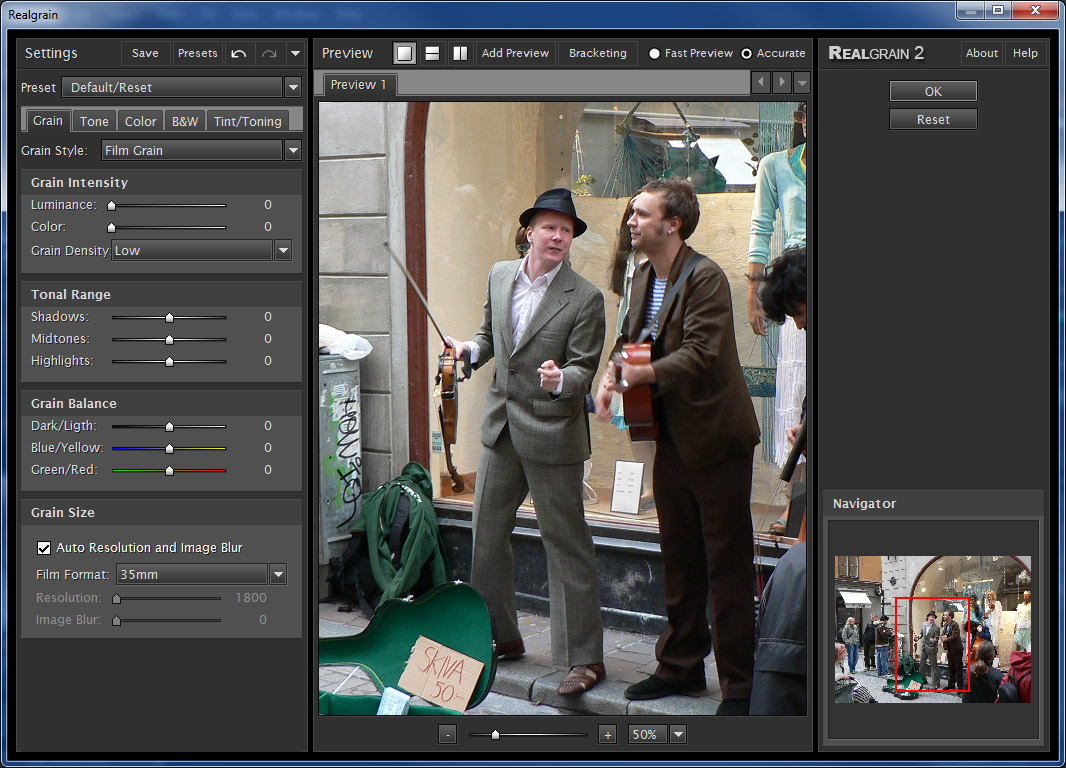Viewport: 1066px width, 768px height.
Task: Click the Bracketing button
Action: [x=598, y=53]
